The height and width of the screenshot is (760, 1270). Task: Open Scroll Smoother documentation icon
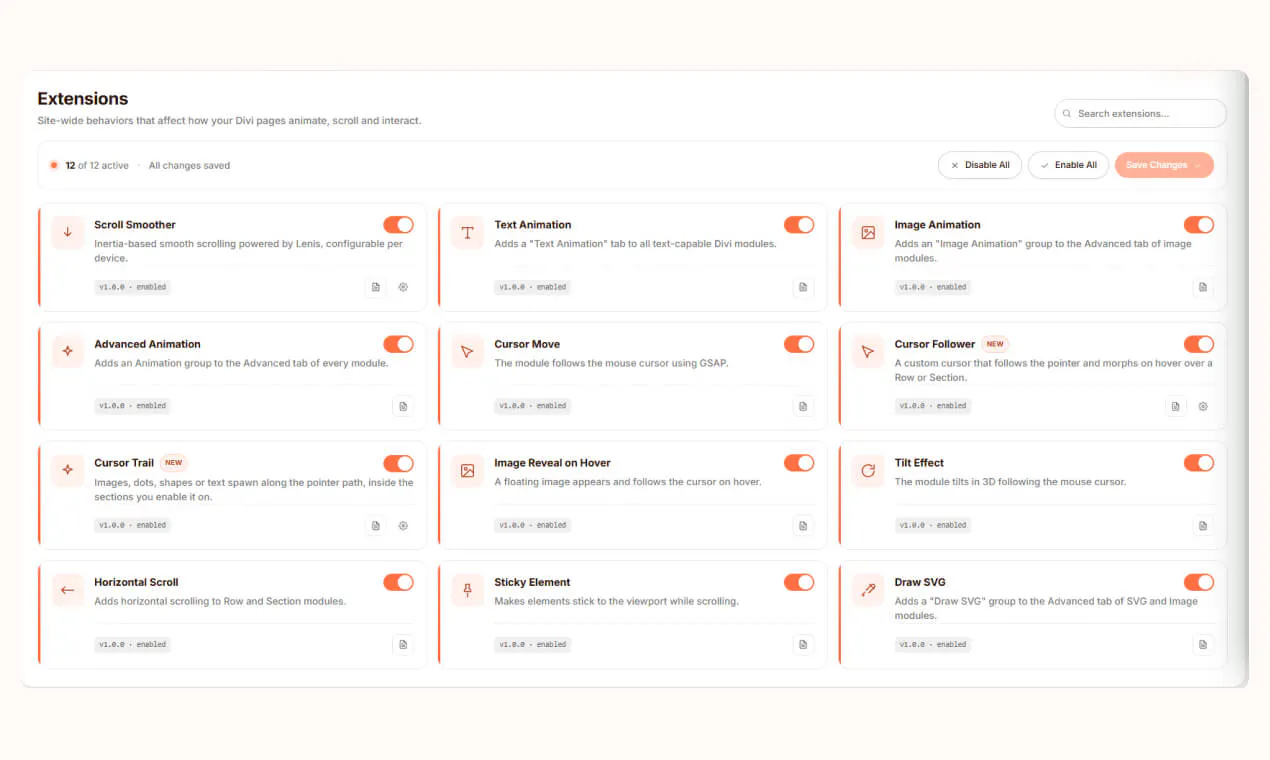[x=376, y=287]
